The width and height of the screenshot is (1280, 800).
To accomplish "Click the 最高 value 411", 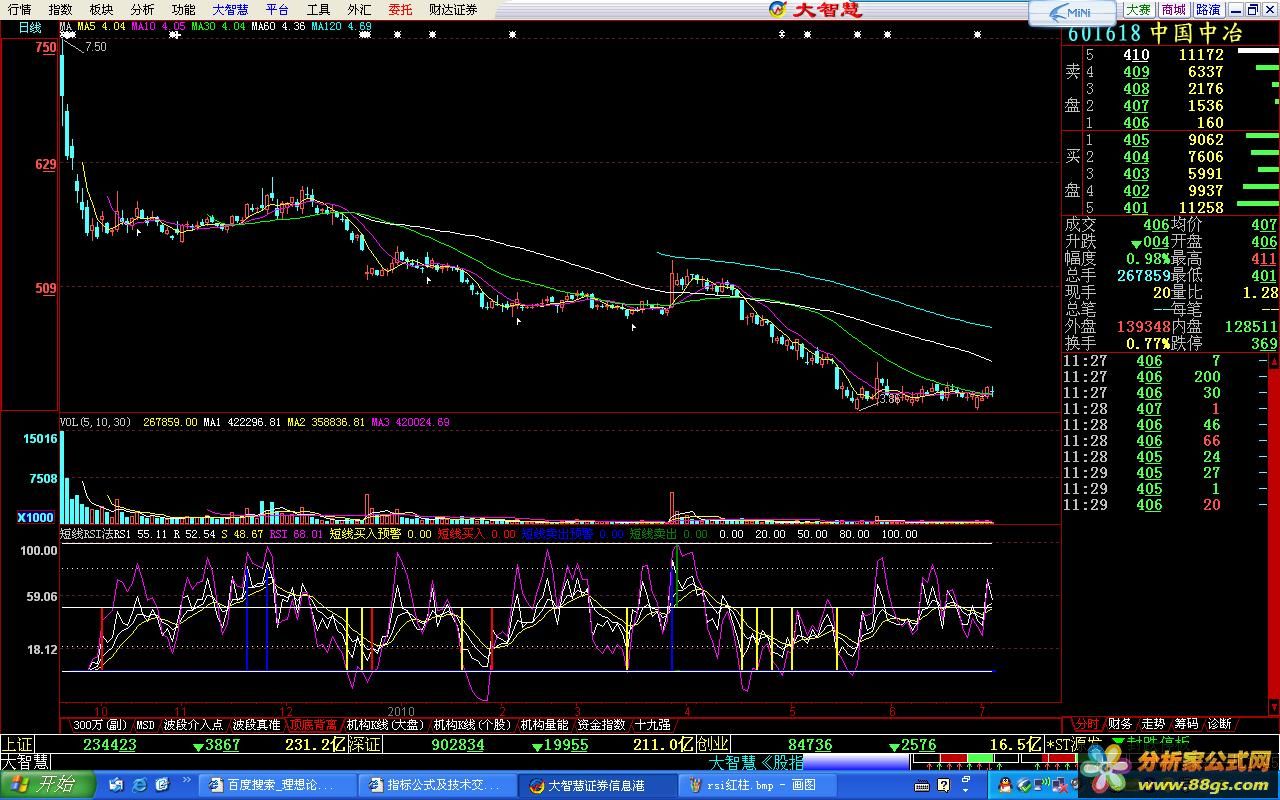I will point(1264,259).
